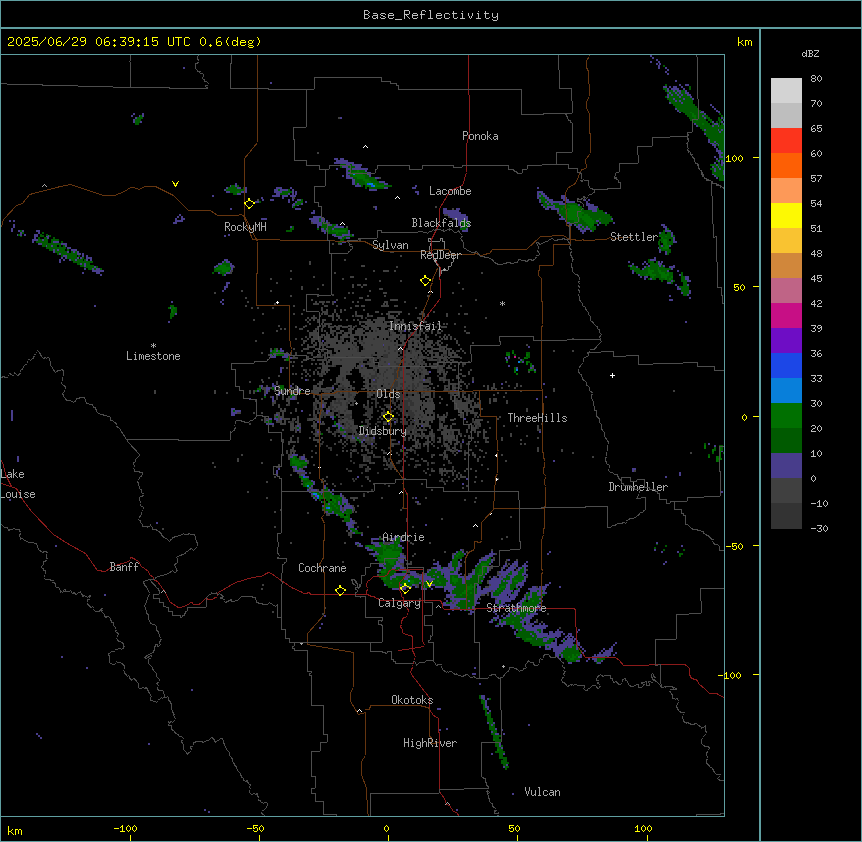Pick the yellow 51-54 dBZ legend swatch
862x842 pixels.
786,215
